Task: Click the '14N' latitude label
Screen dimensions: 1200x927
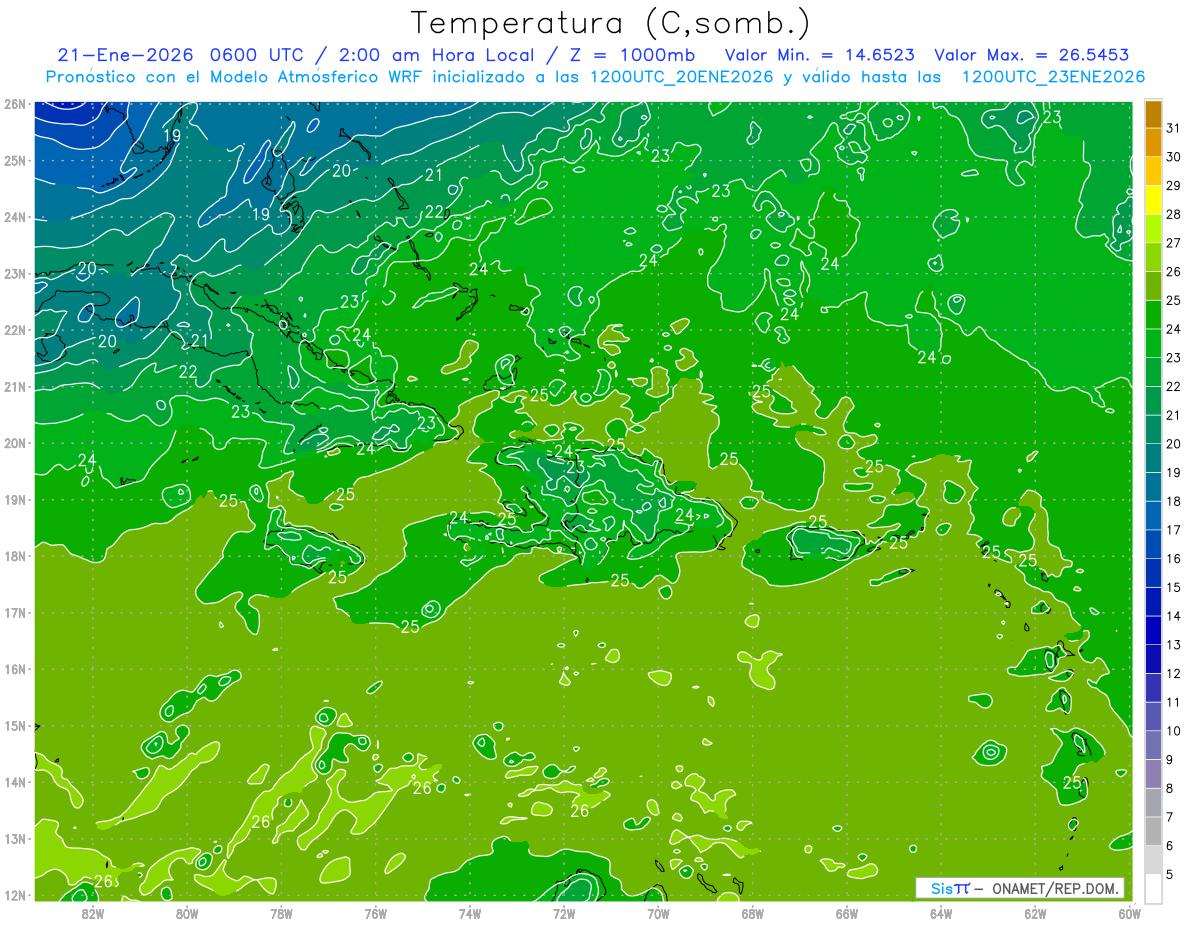Action: pos(14,782)
